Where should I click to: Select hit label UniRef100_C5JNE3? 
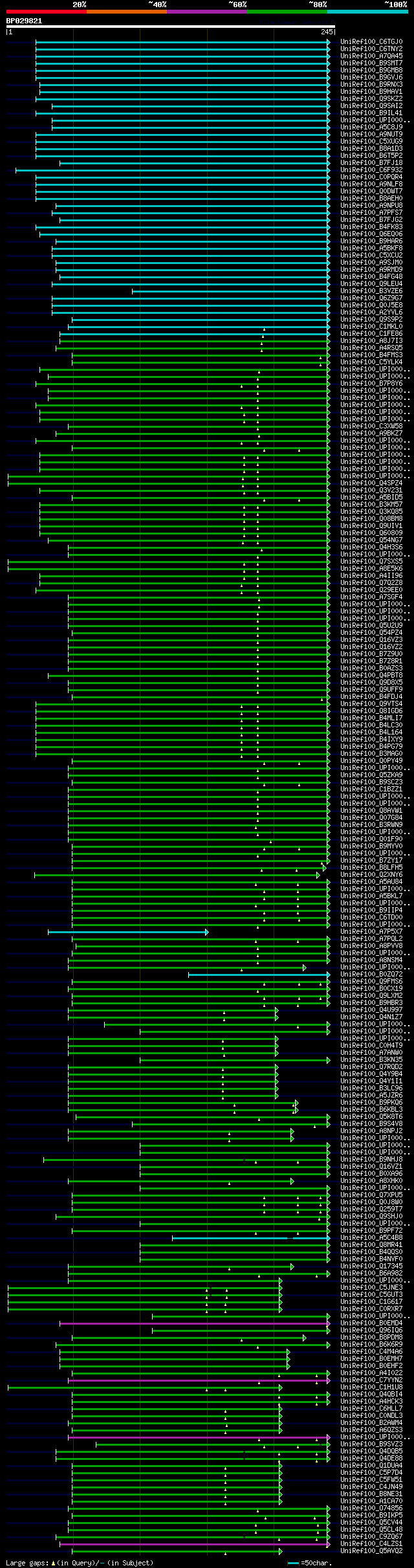tap(371, 1288)
